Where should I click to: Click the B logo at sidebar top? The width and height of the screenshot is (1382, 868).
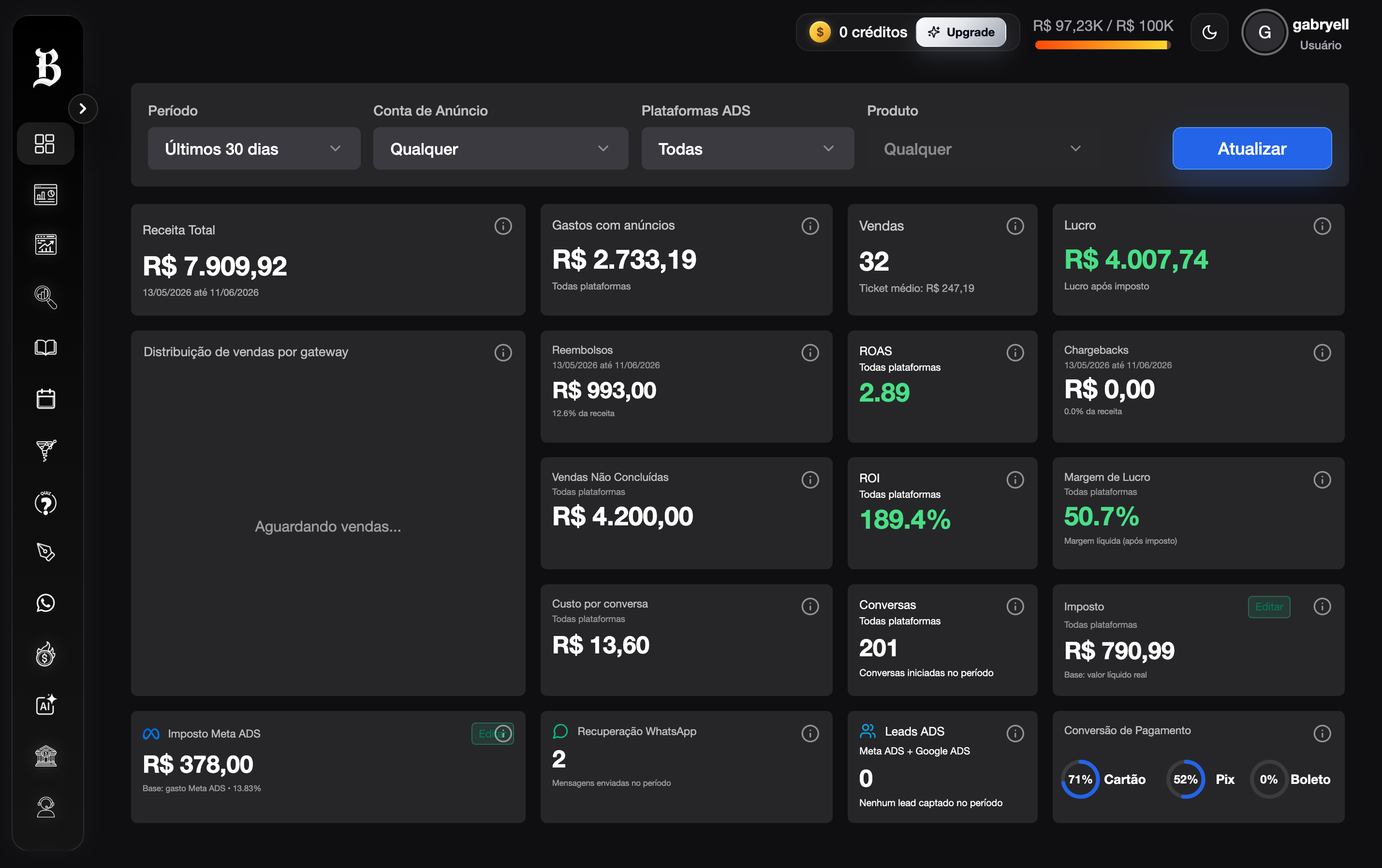tap(47, 67)
